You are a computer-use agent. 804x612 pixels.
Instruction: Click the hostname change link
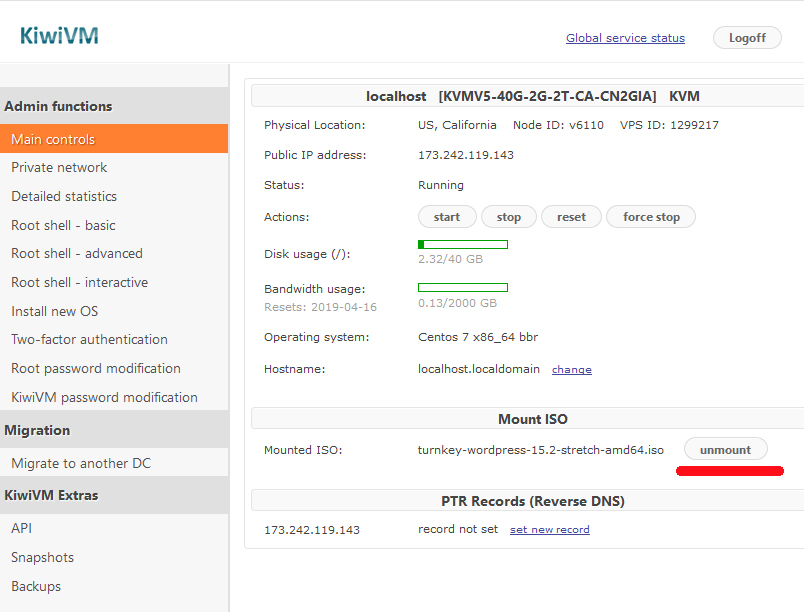pyautogui.click(x=571, y=370)
